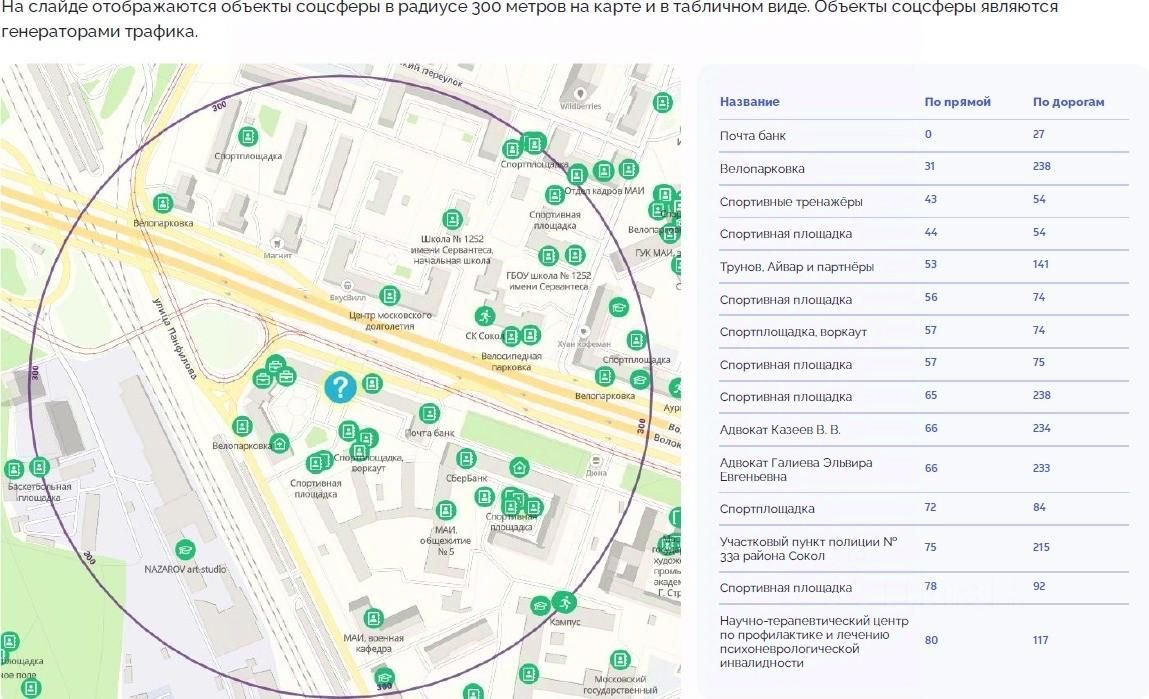Image resolution: width=1149 pixels, height=699 pixels.
Task: Click the blue question mark location marker
Action: click(x=340, y=386)
